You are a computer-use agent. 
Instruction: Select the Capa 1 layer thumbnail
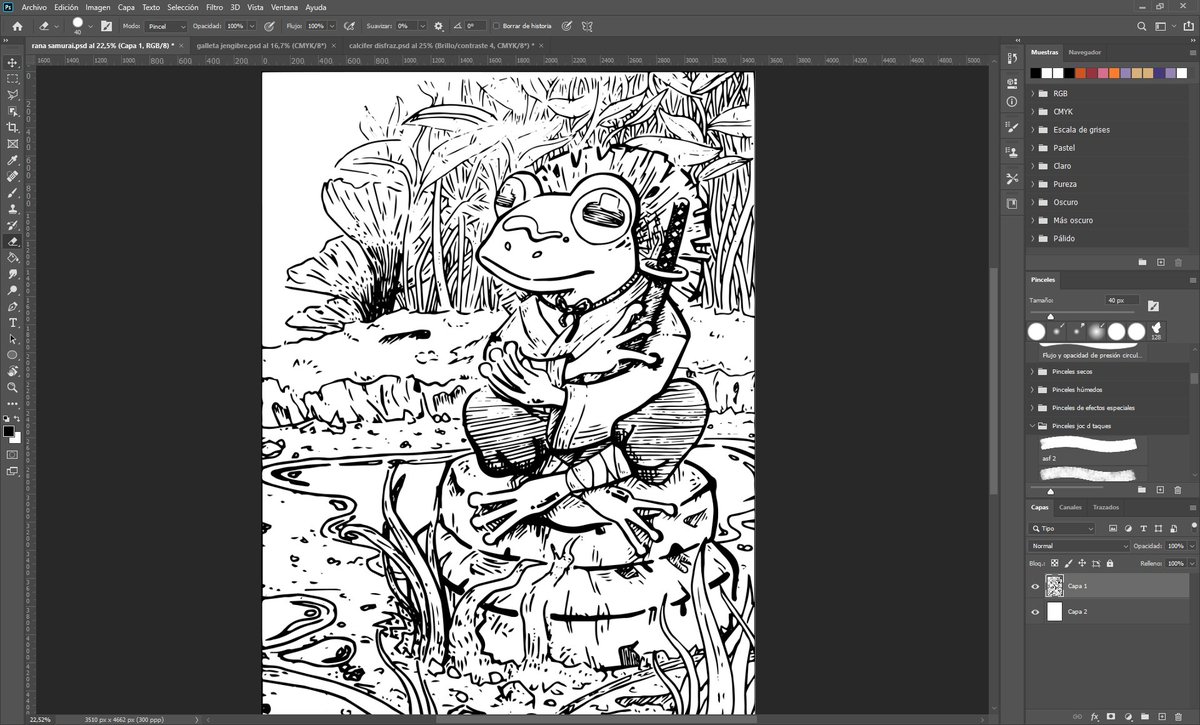[x=1054, y=586]
